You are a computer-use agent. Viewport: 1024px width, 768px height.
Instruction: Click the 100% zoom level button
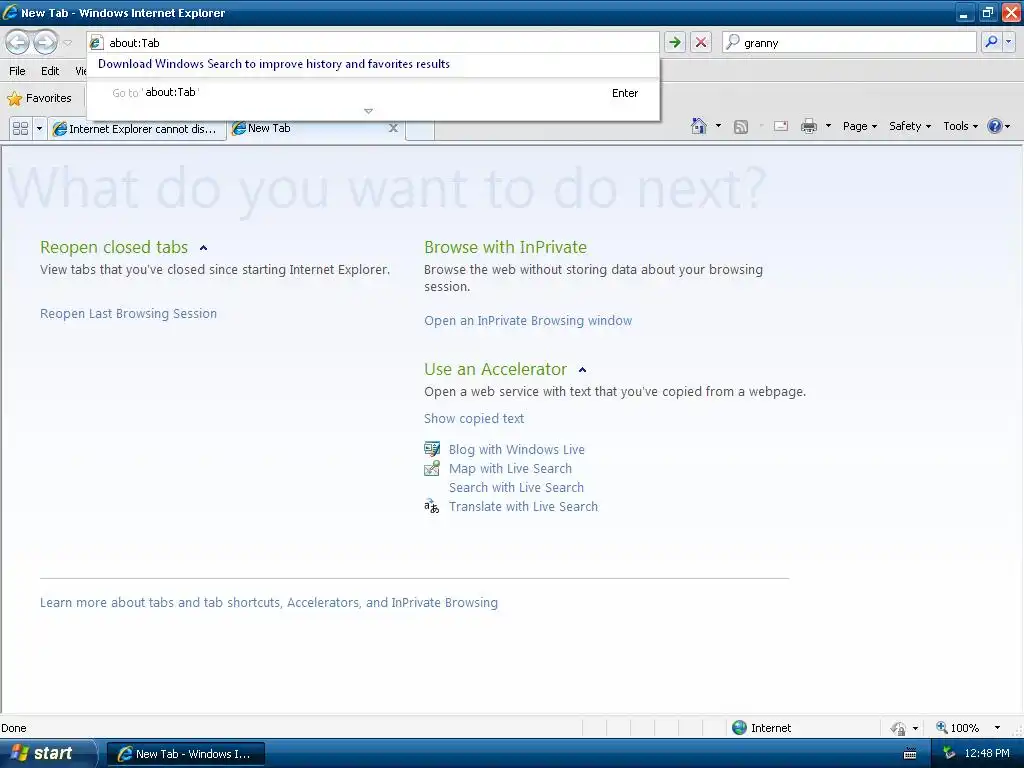(x=957, y=728)
